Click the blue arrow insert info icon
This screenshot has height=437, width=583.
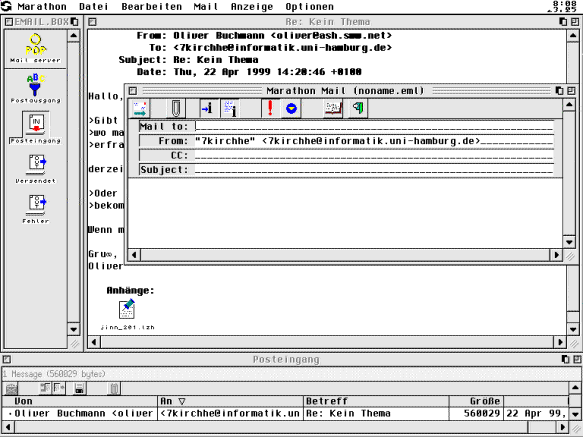(207, 109)
